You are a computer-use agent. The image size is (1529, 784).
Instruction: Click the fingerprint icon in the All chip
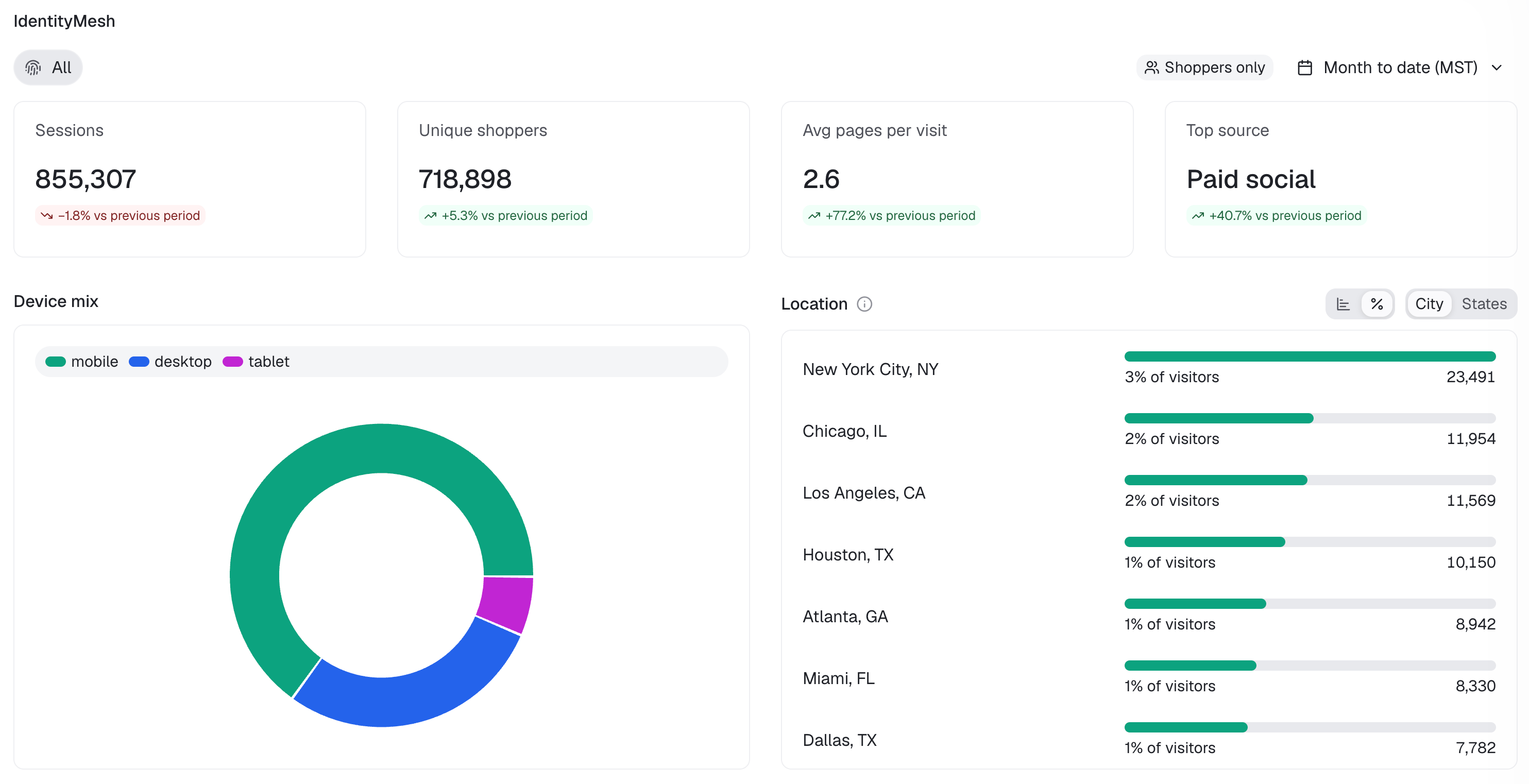point(33,67)
